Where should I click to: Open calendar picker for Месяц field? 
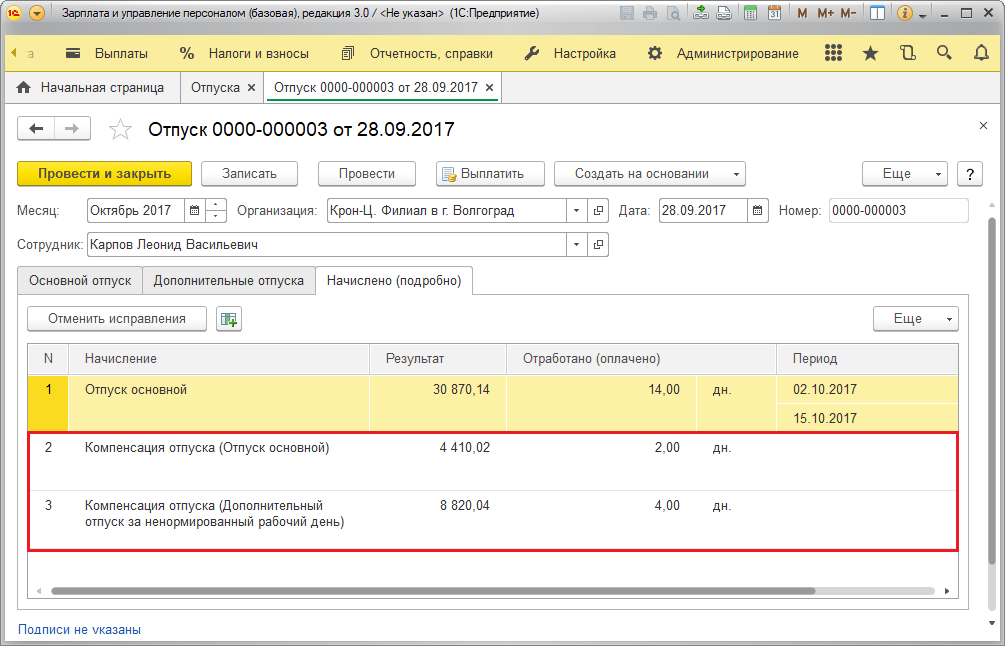195,210
